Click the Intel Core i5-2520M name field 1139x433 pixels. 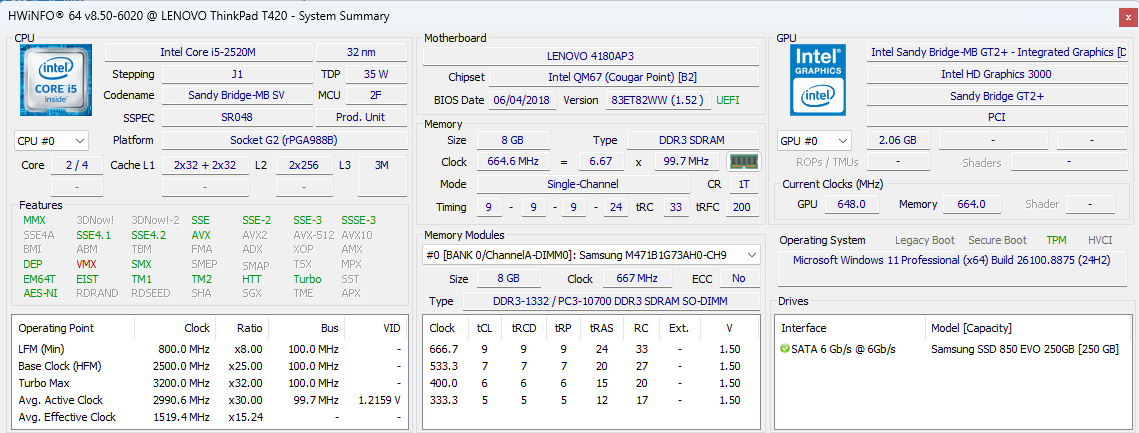(209, 52)
